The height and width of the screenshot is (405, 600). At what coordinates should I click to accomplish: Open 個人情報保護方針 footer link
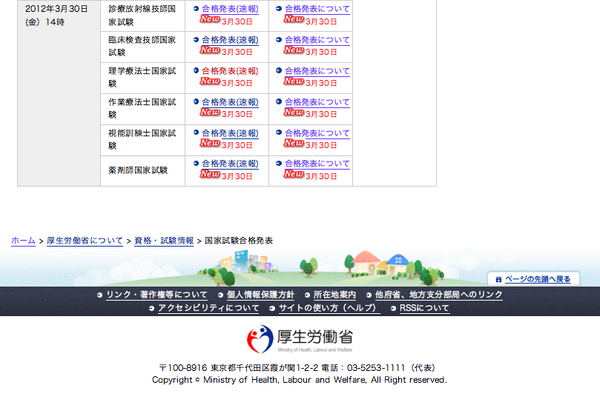pyautogui.click(x=260, y=295)
